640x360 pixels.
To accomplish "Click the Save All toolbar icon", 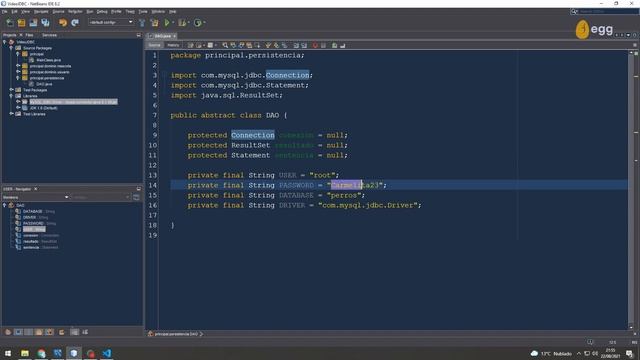I will pos(45,23).
